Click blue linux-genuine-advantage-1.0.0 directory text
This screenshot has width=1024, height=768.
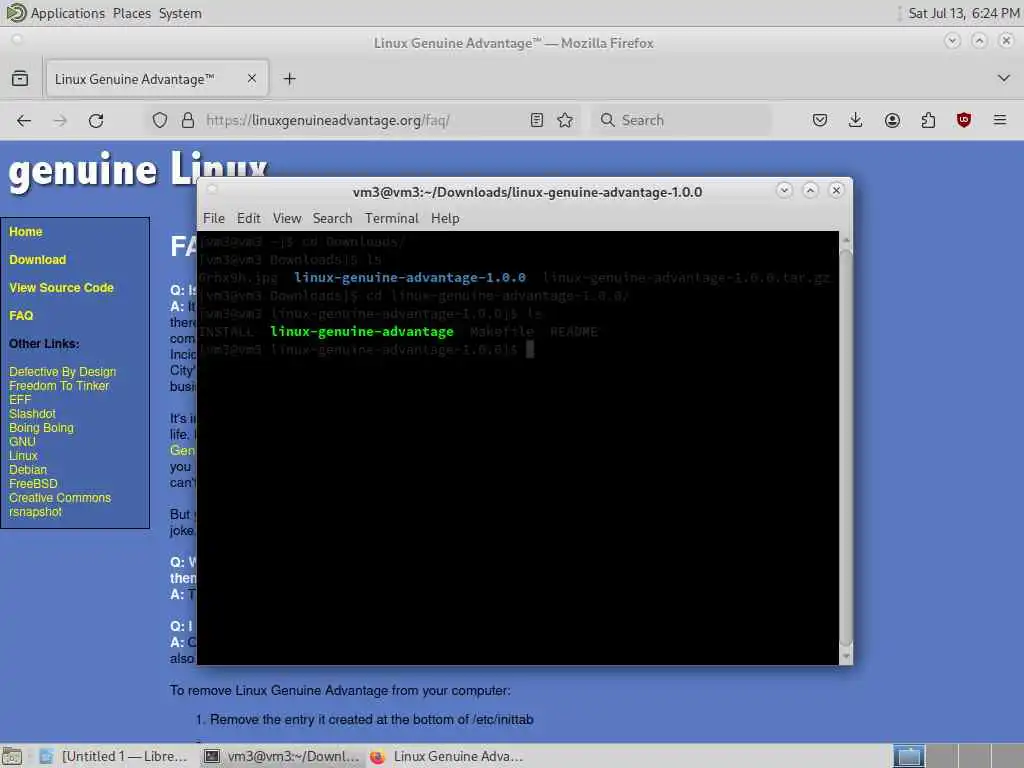pos(409,278)
